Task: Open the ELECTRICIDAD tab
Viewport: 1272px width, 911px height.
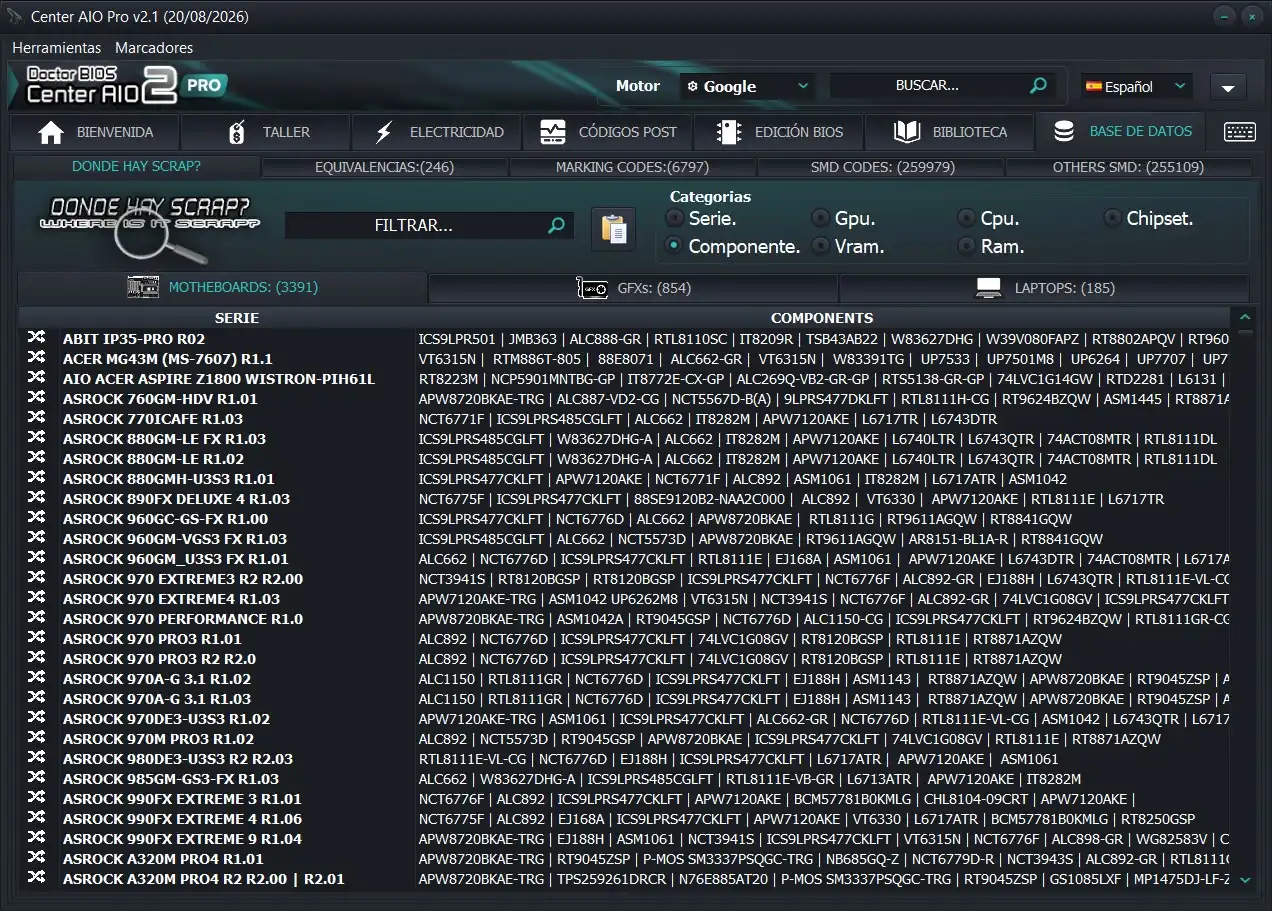Action: point(437,132)
